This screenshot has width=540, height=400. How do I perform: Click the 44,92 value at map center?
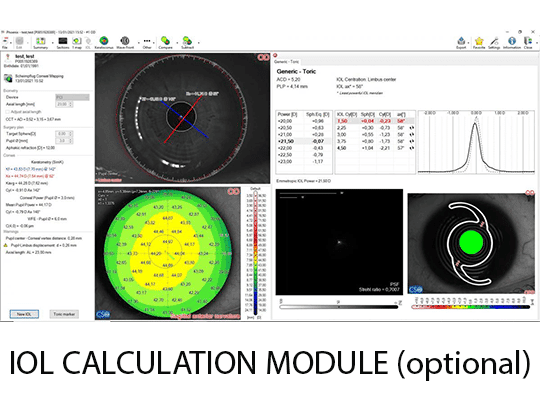(x=167, y=242)
